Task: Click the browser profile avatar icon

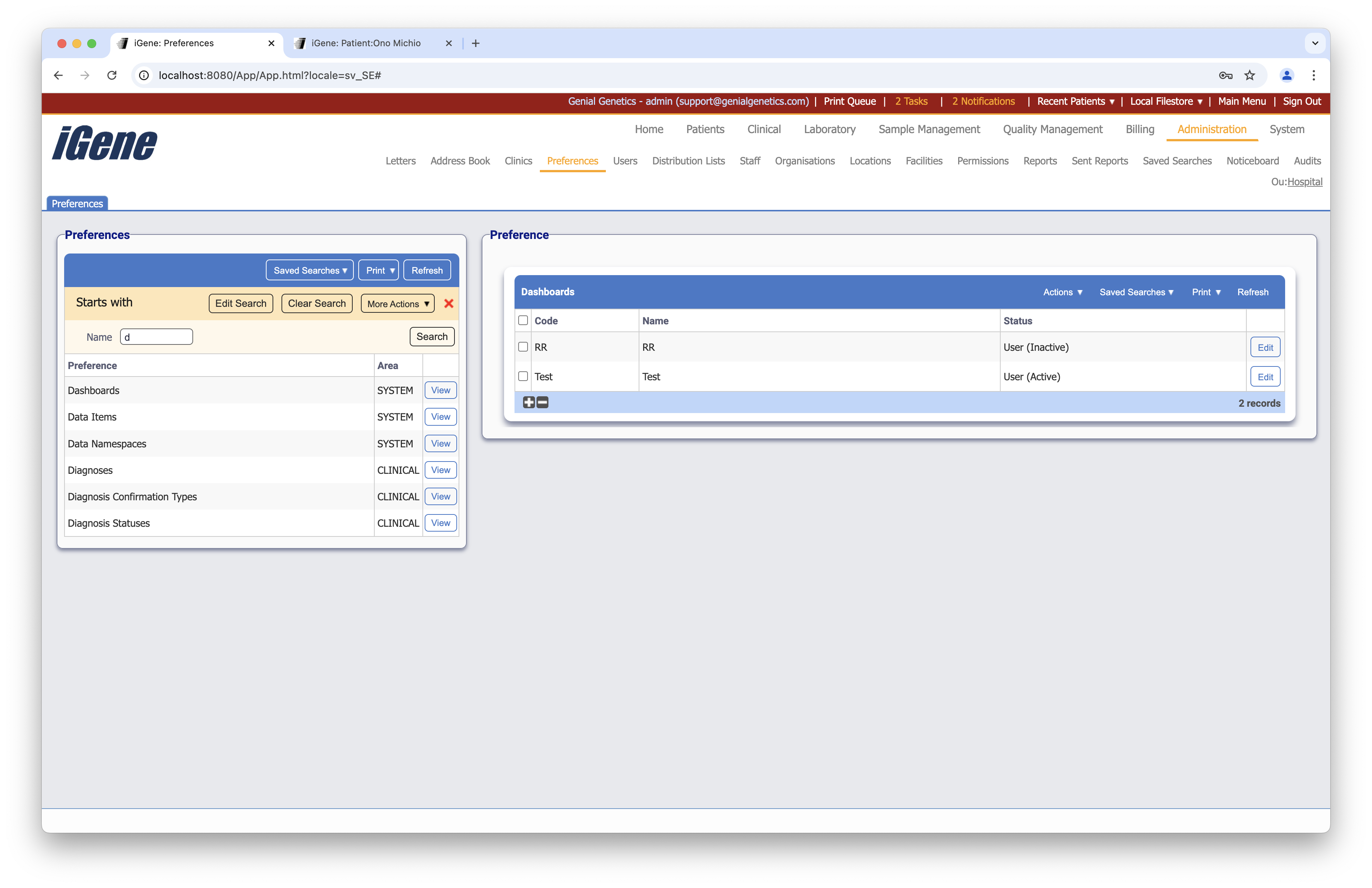Action: [x=1287, y=75]
